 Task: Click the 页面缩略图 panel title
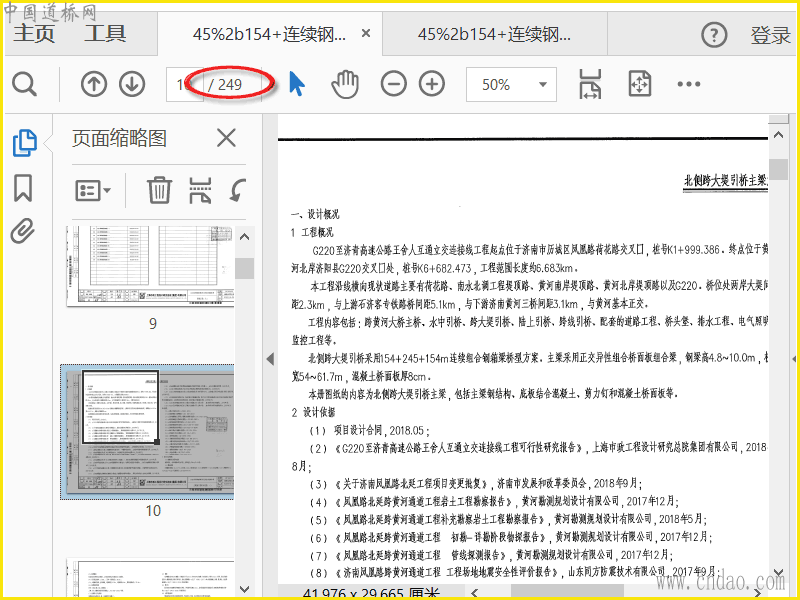[119, 138]
